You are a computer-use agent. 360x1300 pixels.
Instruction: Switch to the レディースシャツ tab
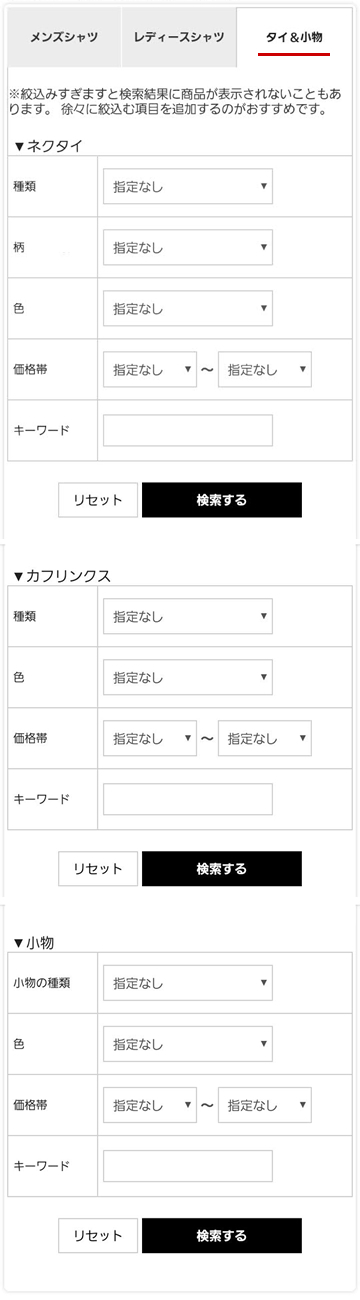(179, 38)
